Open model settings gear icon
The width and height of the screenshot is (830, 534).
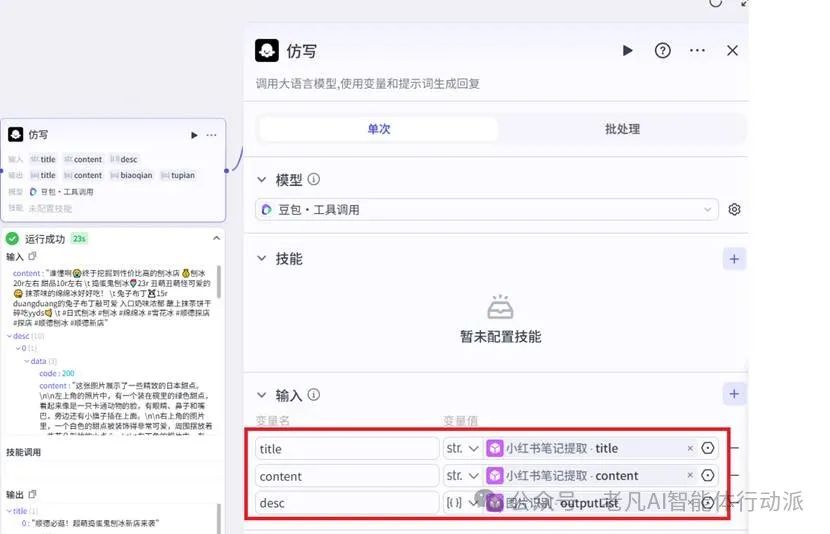coord(734,210)
